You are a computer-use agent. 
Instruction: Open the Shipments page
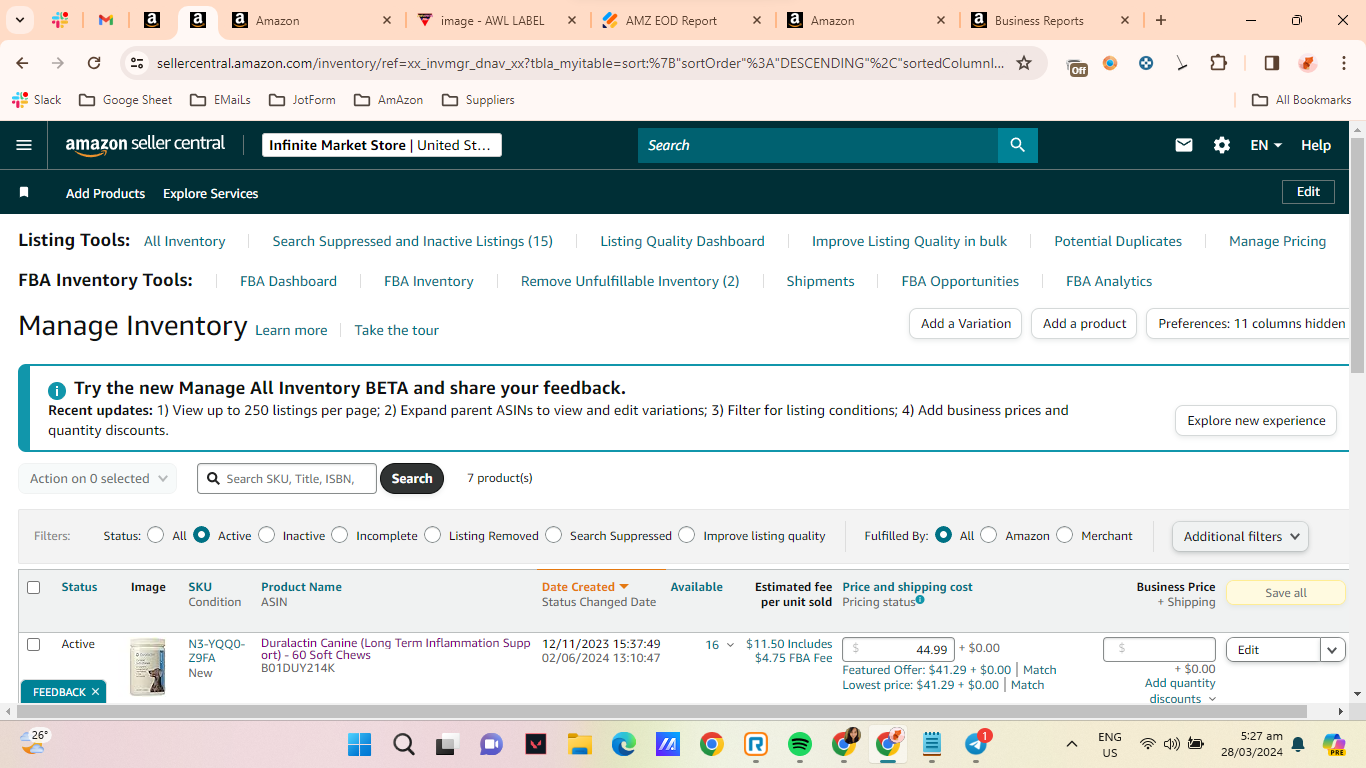(x=820, y=281)
